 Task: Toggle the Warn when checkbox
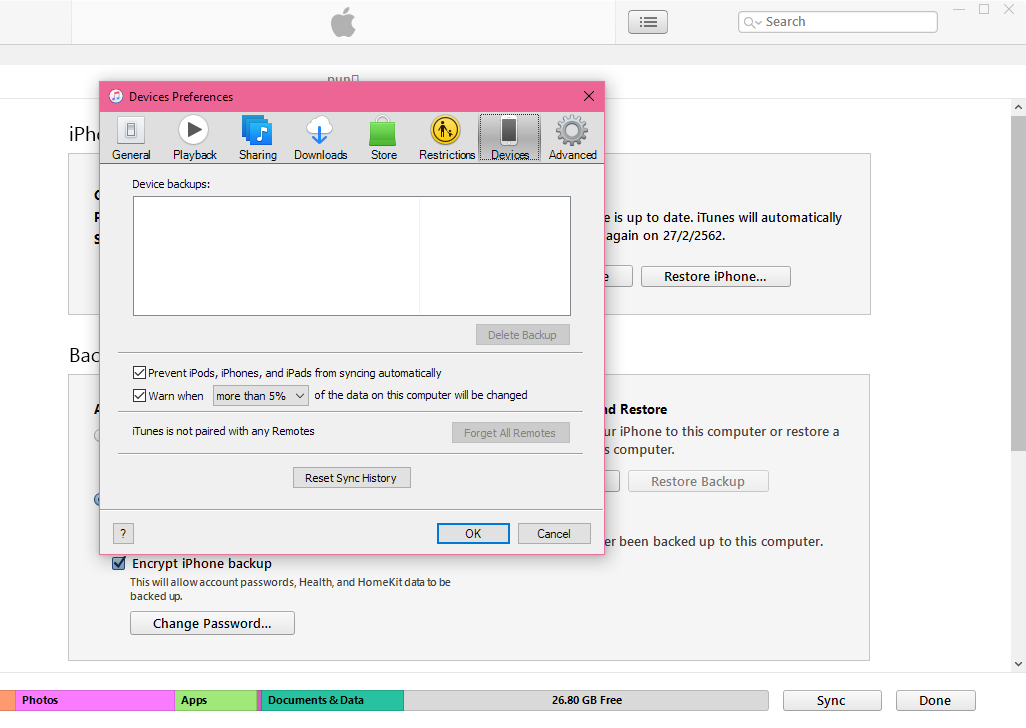point(139,396)
